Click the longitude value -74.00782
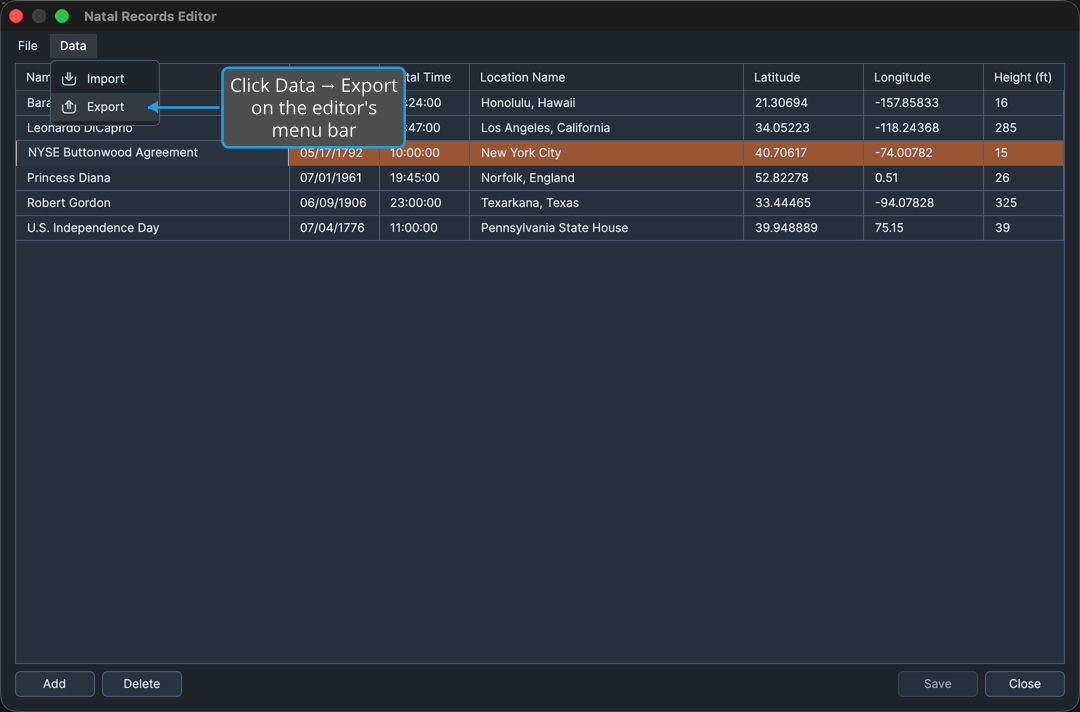1080x712 pixels. point(923,153)
